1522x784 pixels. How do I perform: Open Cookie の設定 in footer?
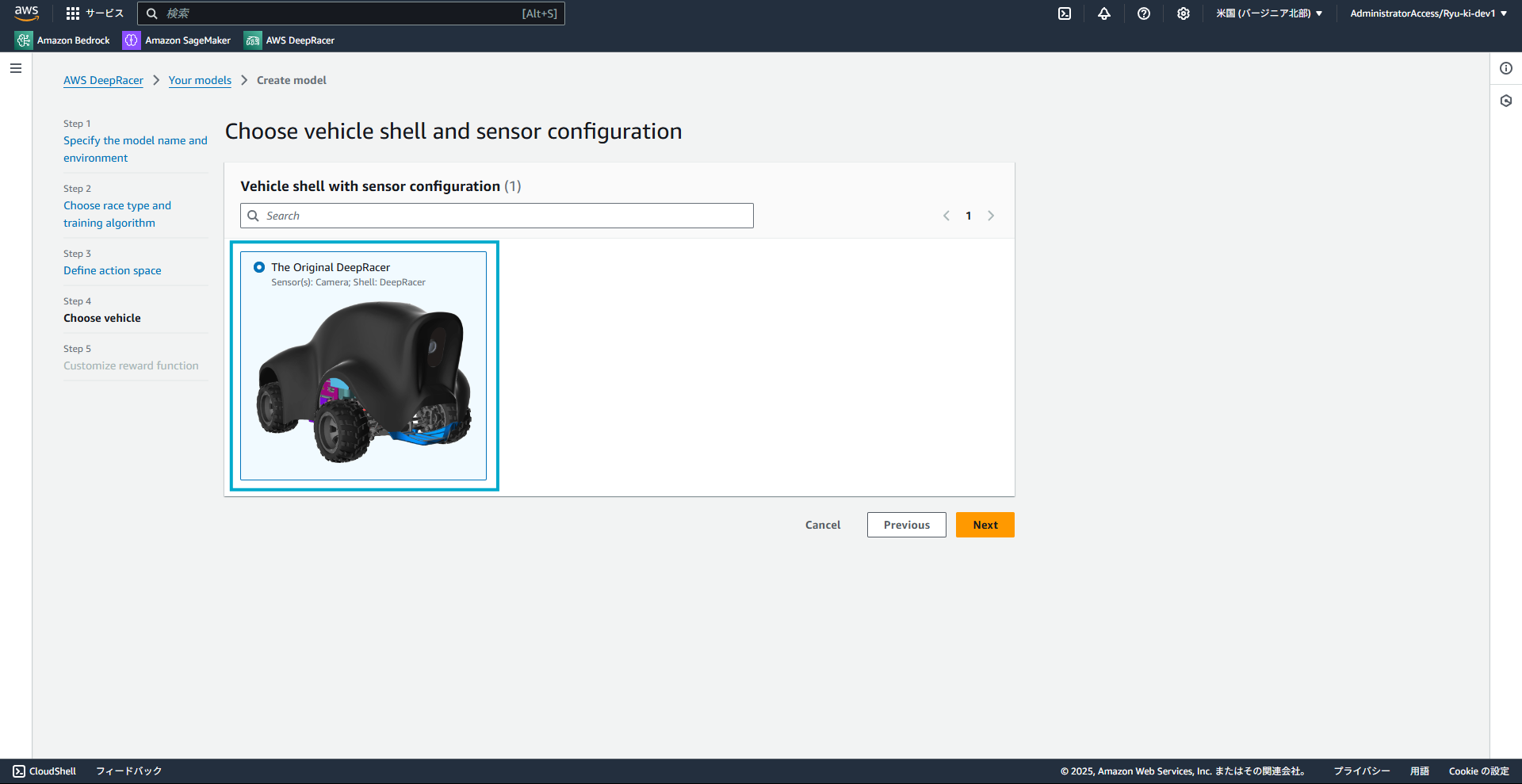coord(1479,771)
